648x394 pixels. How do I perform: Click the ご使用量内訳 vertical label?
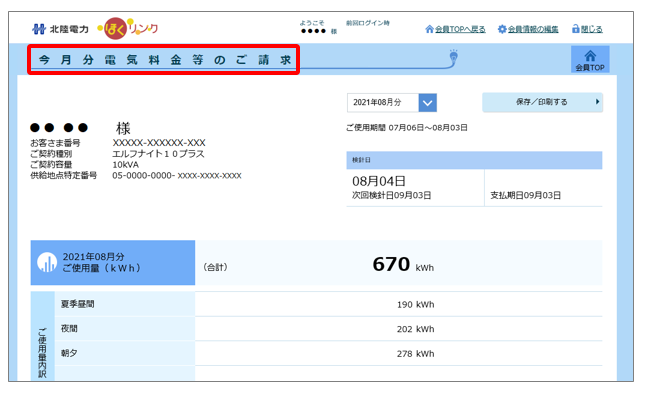click(x=42, y=353)
